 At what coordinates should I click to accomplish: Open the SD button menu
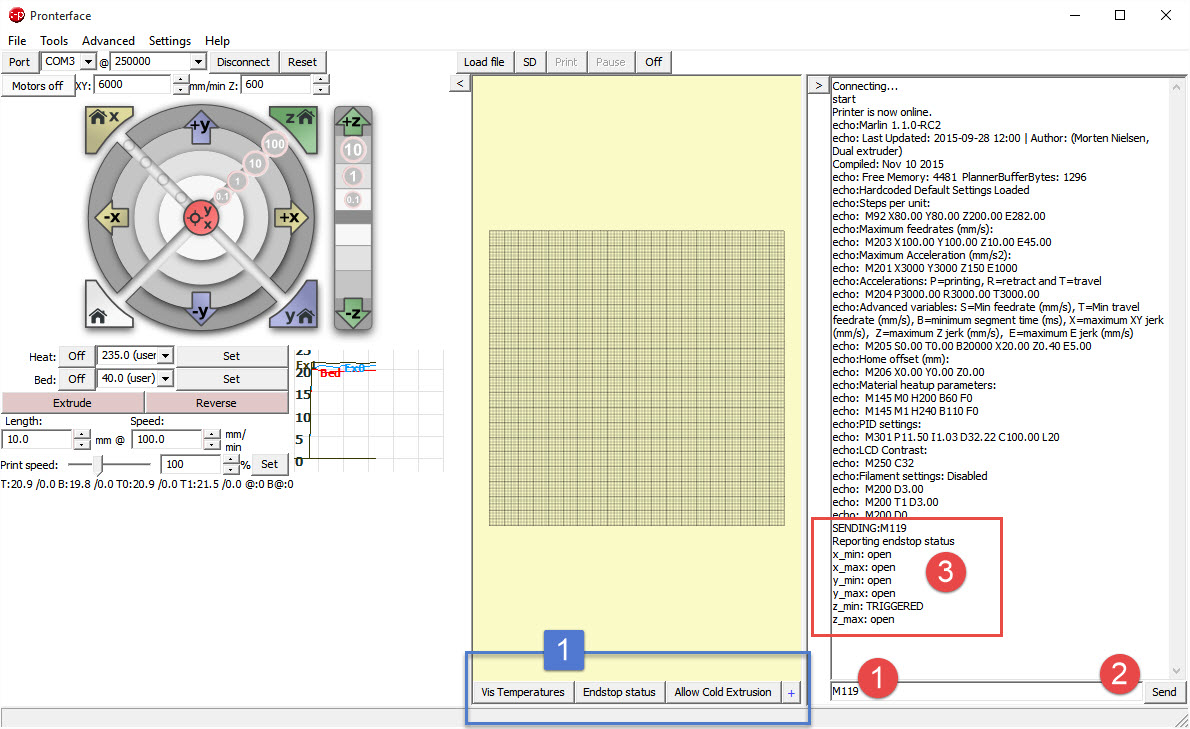click(530, 62)
